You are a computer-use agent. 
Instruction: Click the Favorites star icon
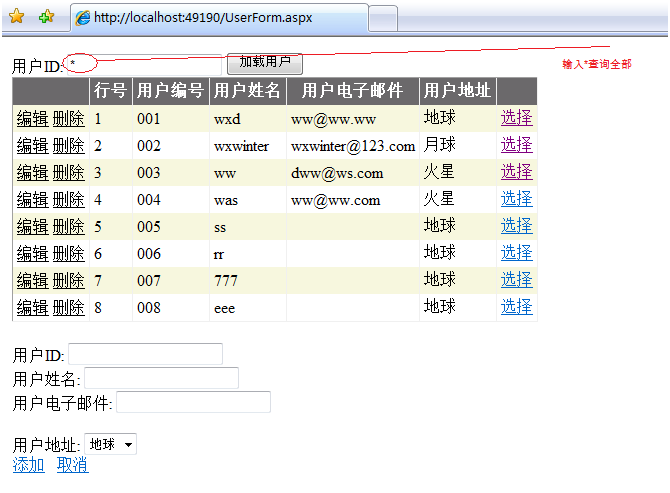pyautogui.click(x=17, y=17)
